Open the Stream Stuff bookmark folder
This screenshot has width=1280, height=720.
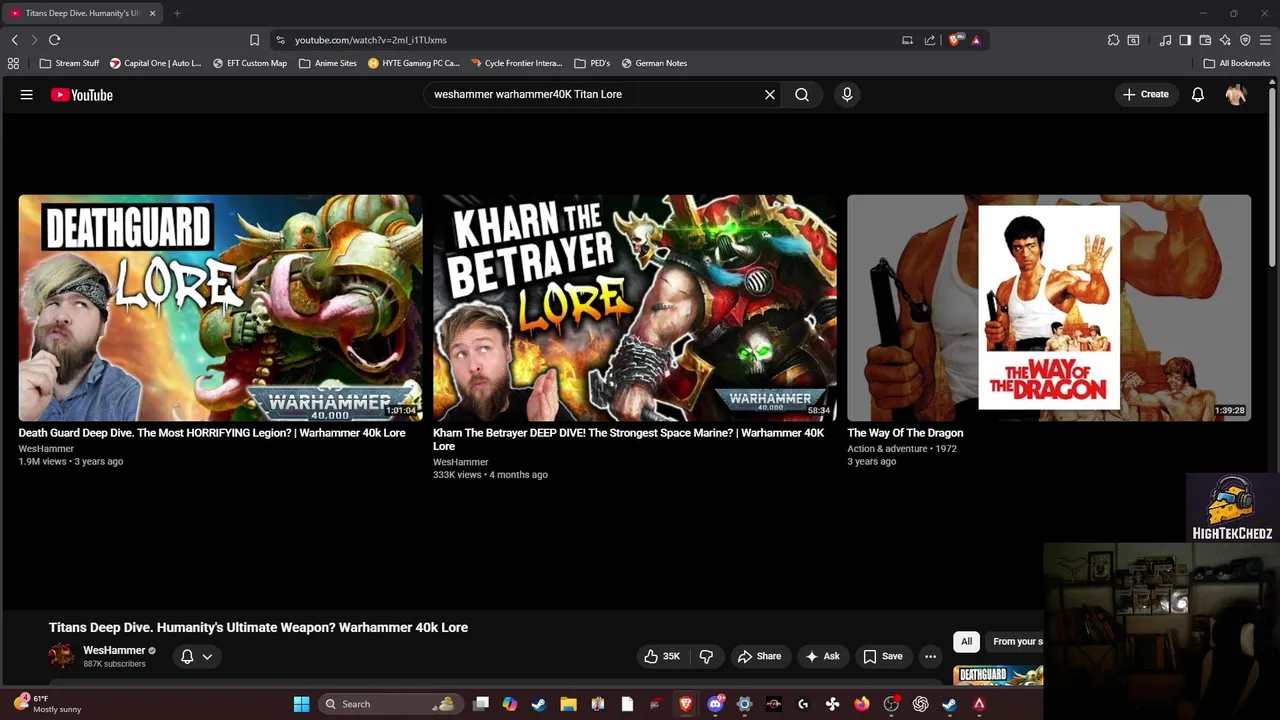tap(69, 63)
